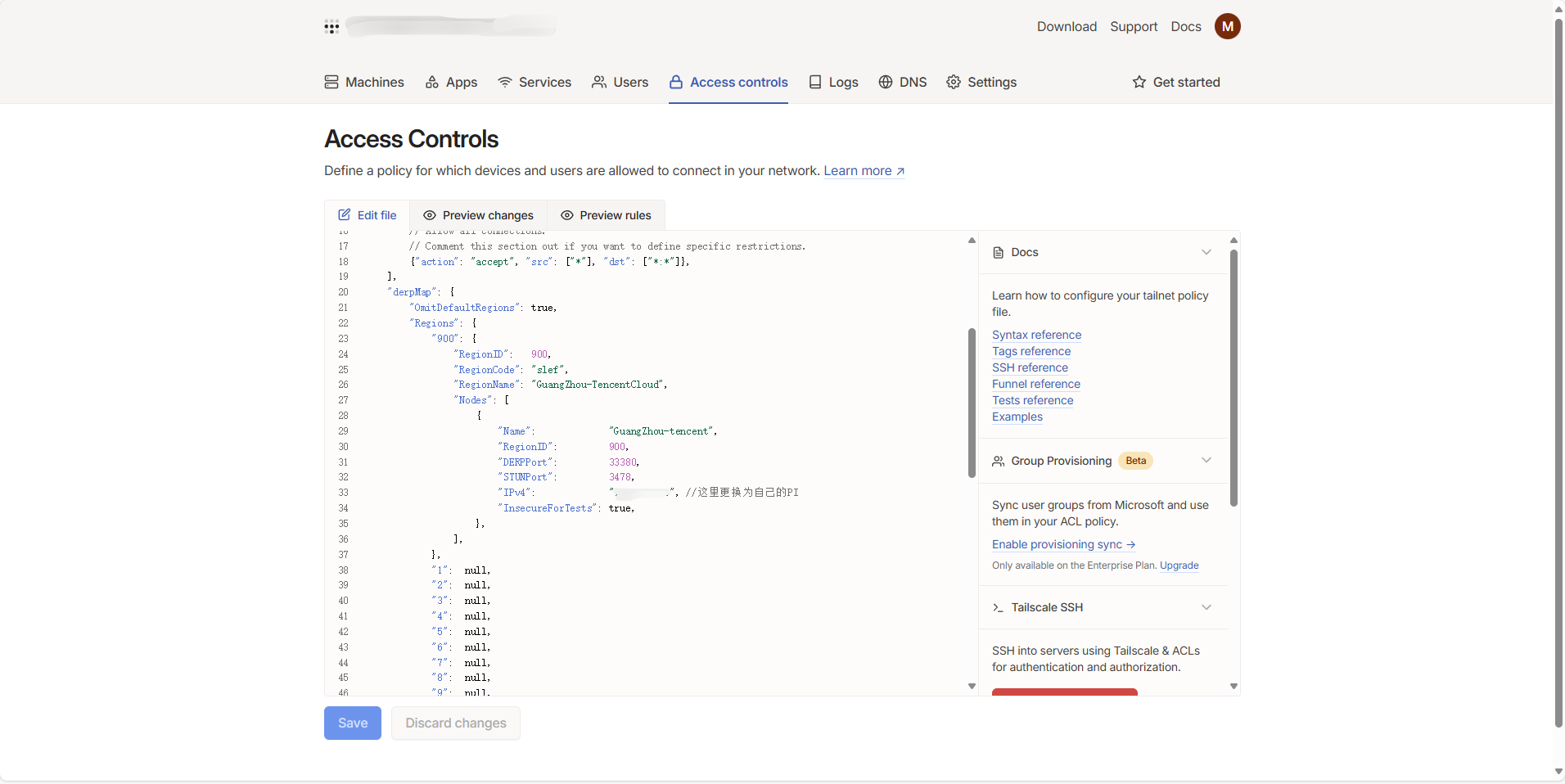Click the "InsecureForTests" key
The height and width of the screenshot is (784, 1565).
[x=548, y=508]
